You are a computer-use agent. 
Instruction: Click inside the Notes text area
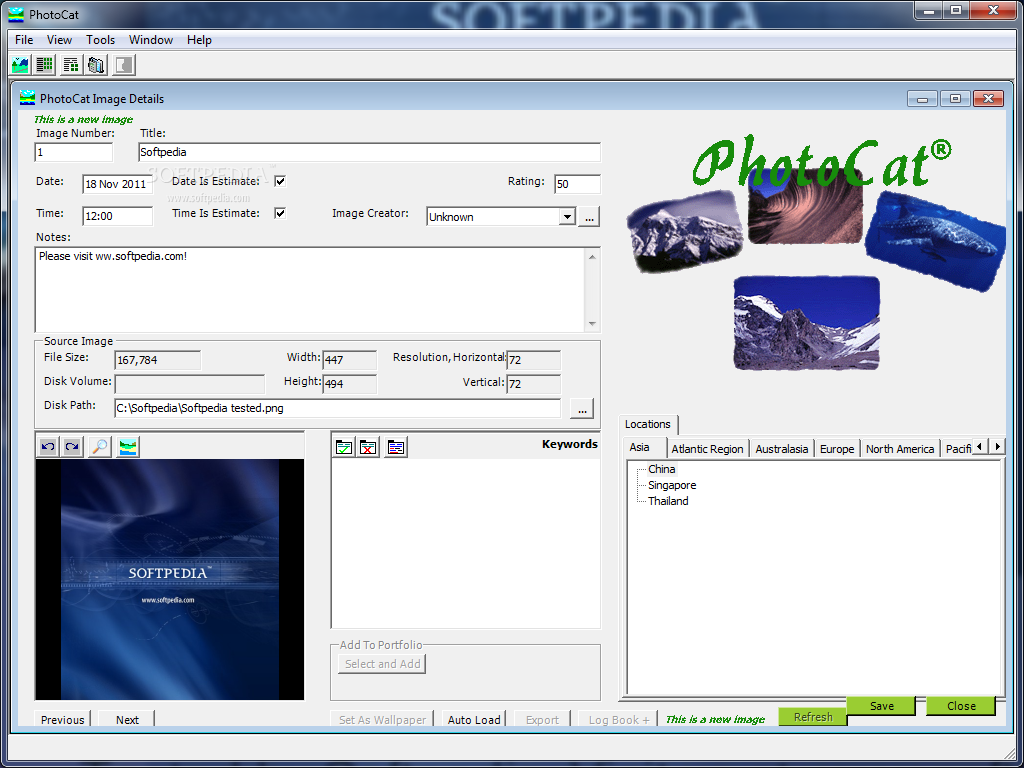pos(310,290)
